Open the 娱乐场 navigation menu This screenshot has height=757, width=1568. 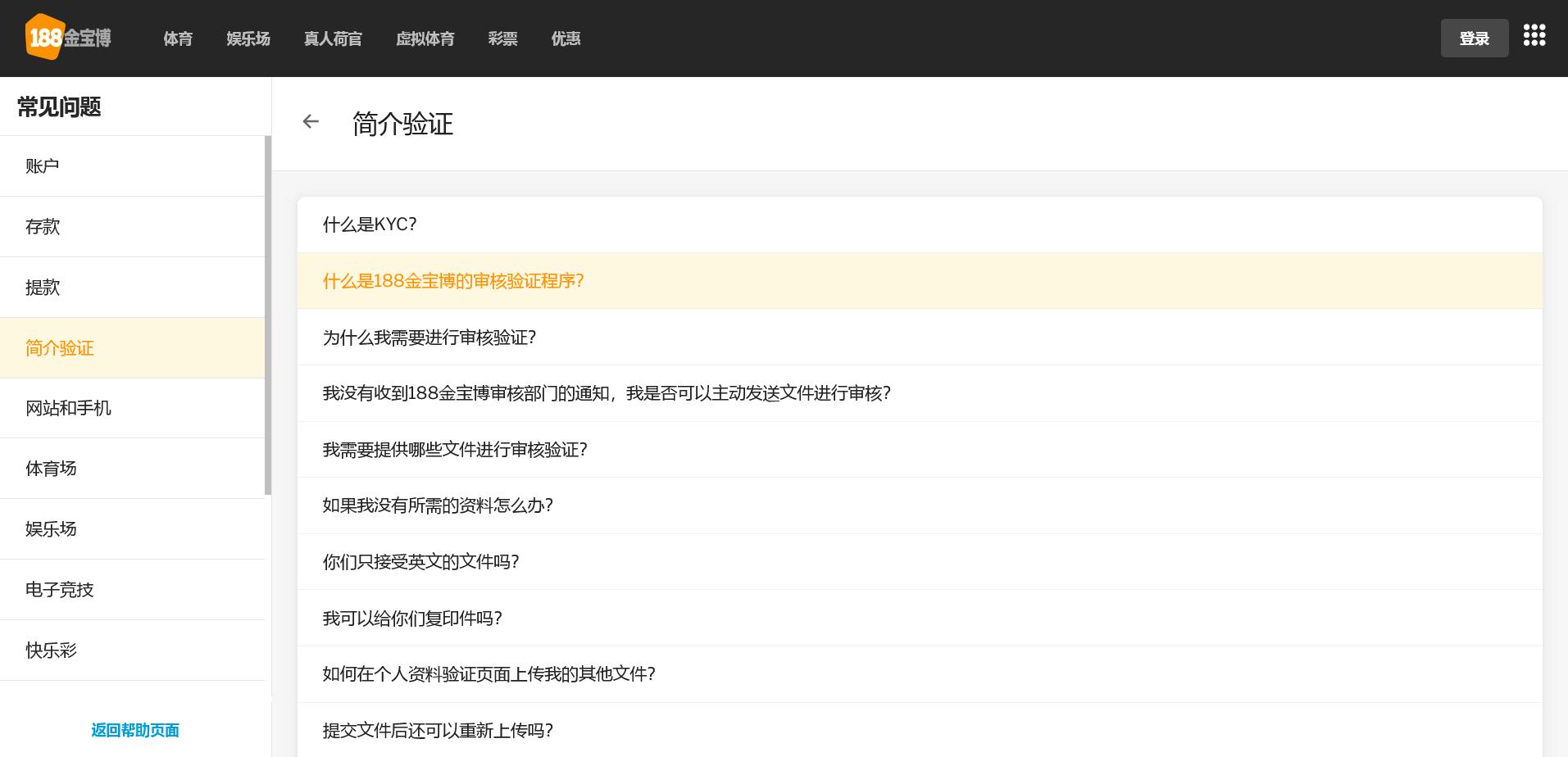coord(248,39)
